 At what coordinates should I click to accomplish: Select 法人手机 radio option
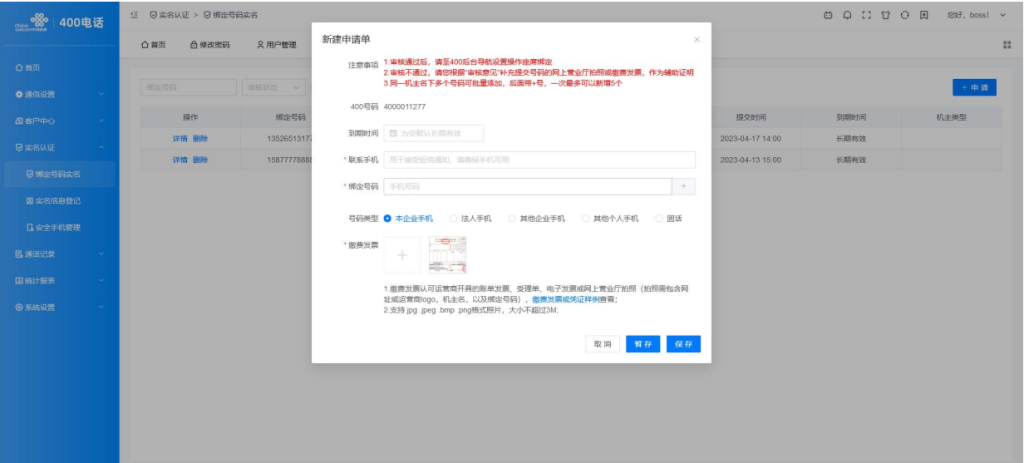click(471, 219)
